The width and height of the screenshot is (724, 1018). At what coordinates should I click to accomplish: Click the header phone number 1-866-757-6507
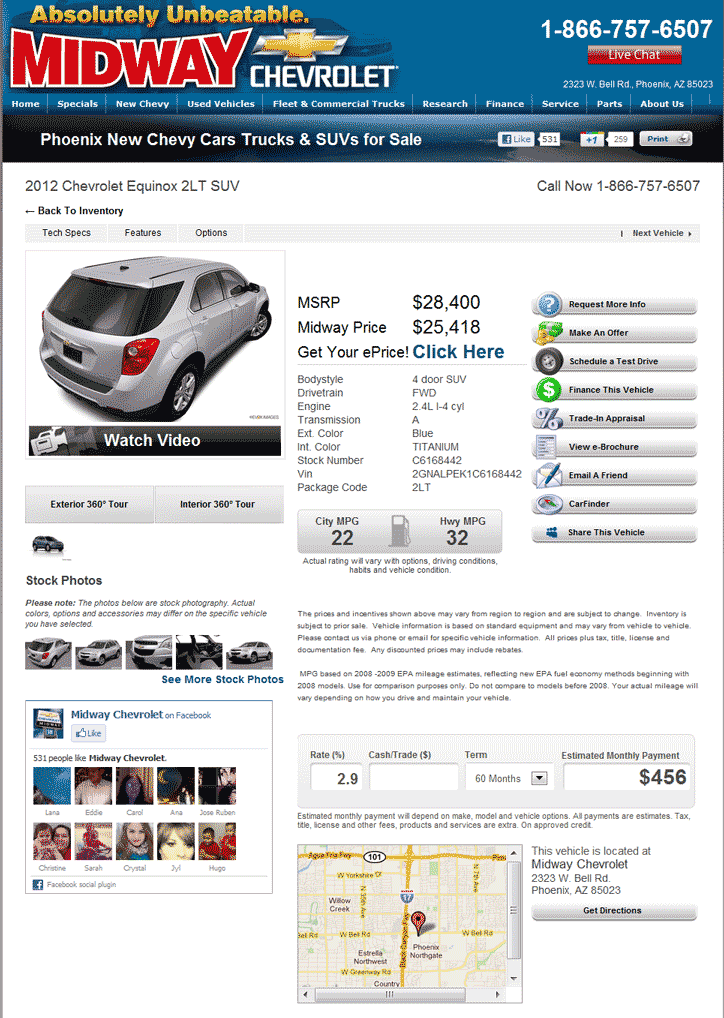click(627, 29)
